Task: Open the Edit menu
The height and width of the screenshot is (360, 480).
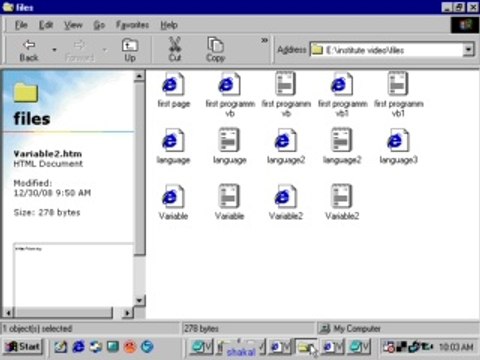Action: pos(46,25)
